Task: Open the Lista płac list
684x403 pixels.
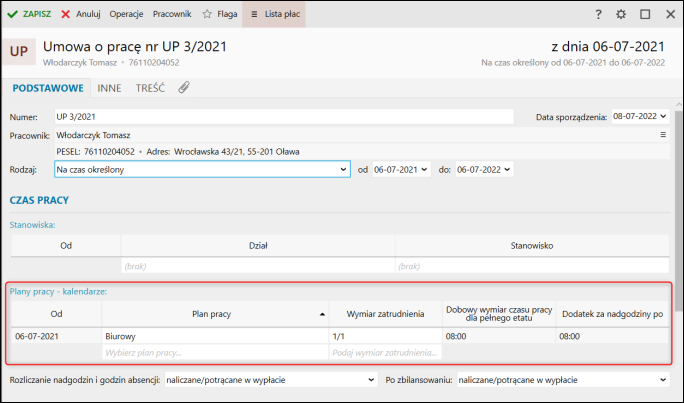Action: click(x=274, y=14)
